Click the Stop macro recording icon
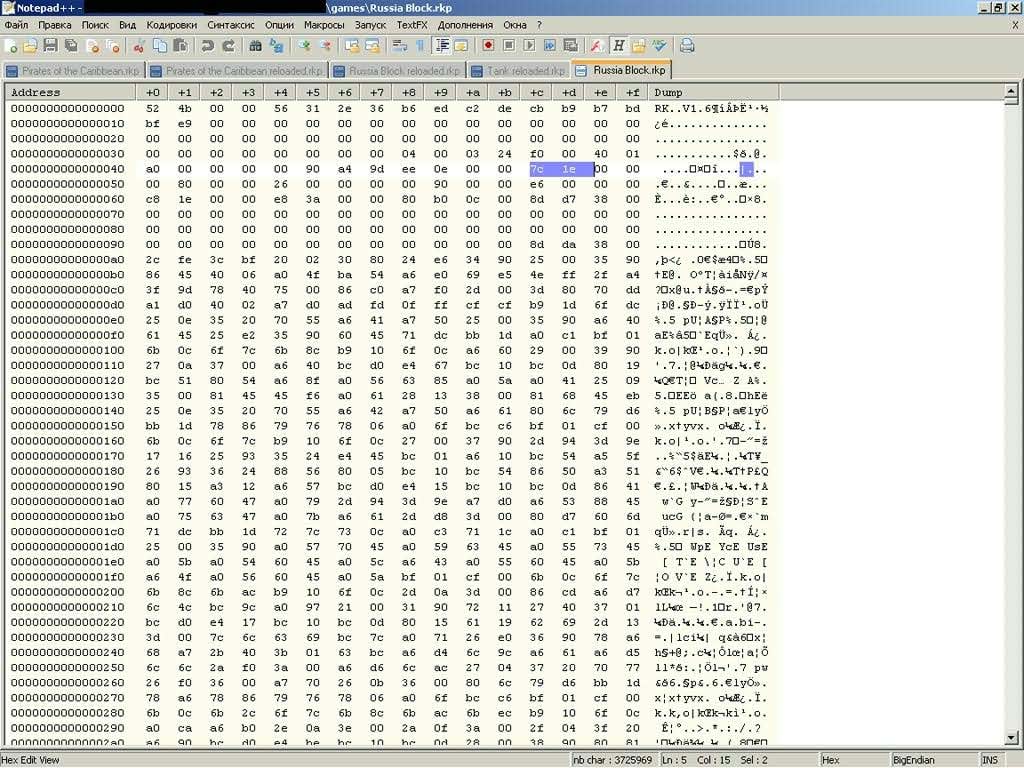Image resolution: width=1024 pixels, height=768 pixels. pos(509,46)
